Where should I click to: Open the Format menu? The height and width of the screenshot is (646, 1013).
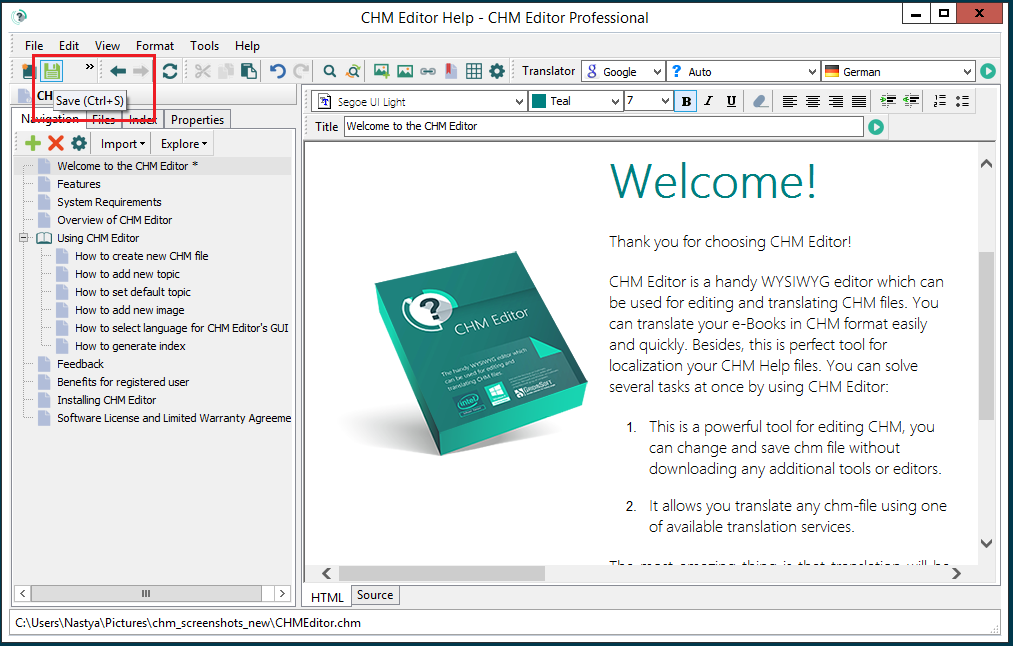[155, 45]
